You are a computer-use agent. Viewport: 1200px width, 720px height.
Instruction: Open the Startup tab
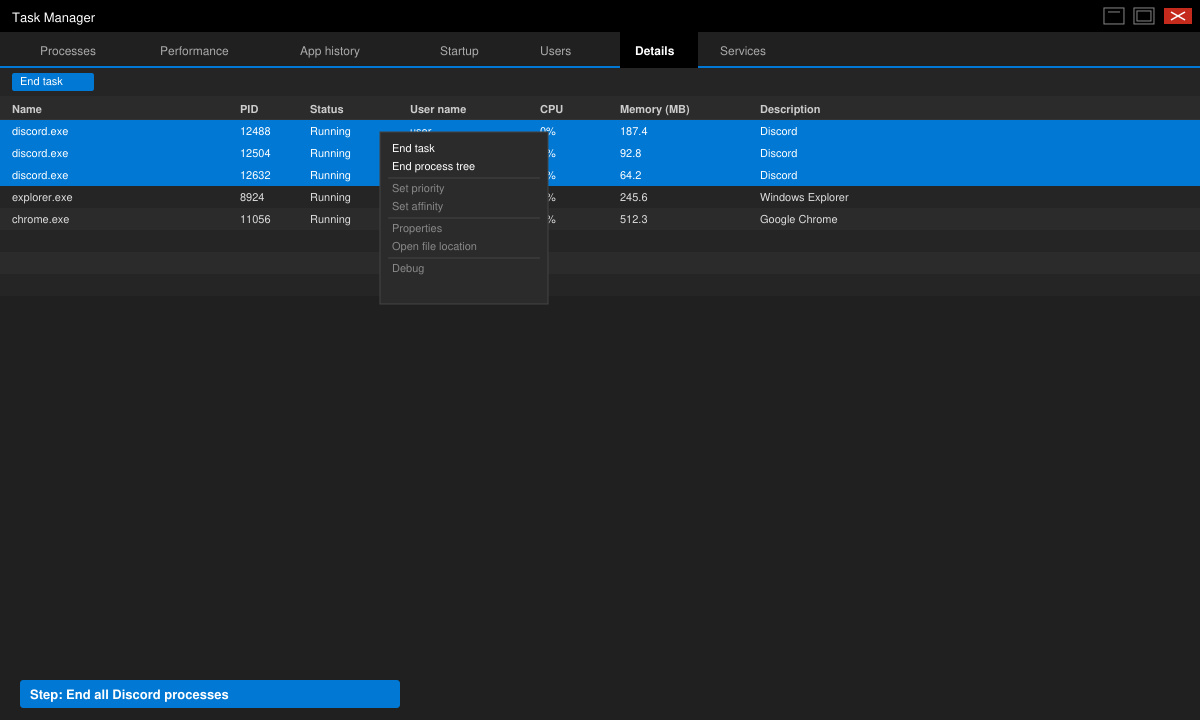click(459, 51)
